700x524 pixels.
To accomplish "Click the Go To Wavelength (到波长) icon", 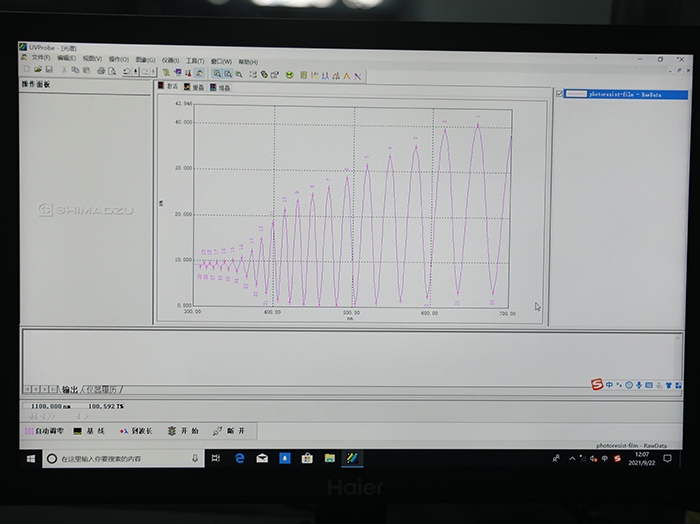I will click(125, 431).
